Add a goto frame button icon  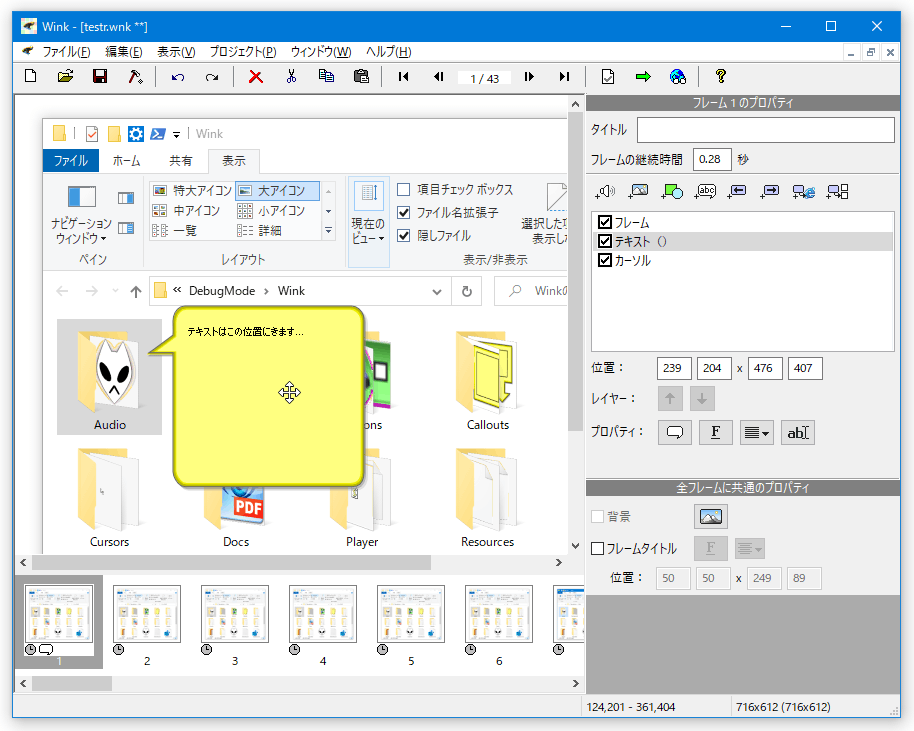click(x=838, y=191)
